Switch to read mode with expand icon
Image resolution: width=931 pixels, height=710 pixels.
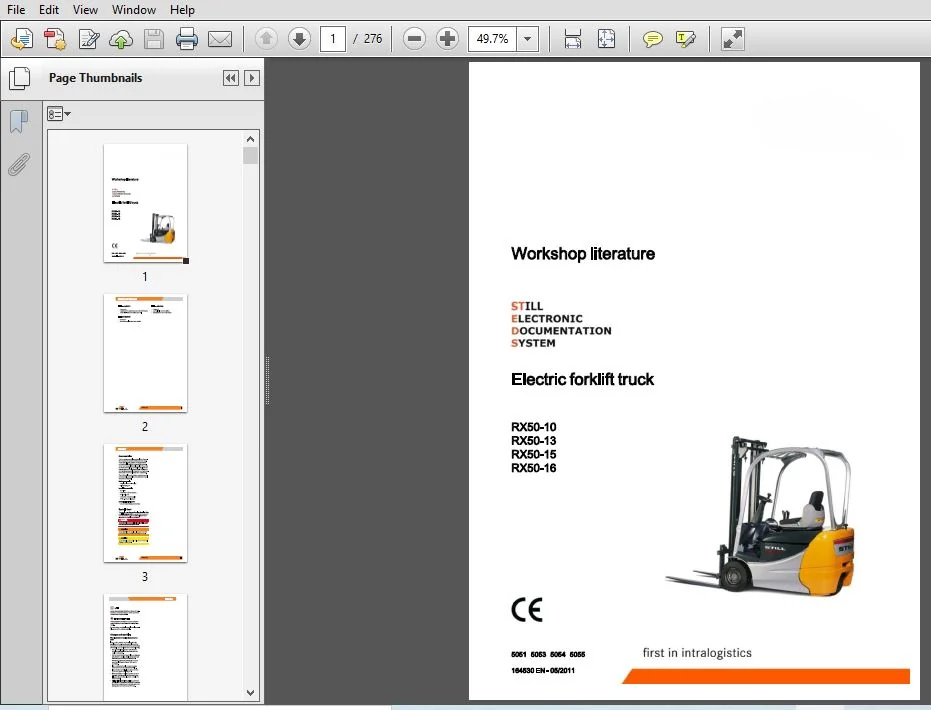coord(732,39)
